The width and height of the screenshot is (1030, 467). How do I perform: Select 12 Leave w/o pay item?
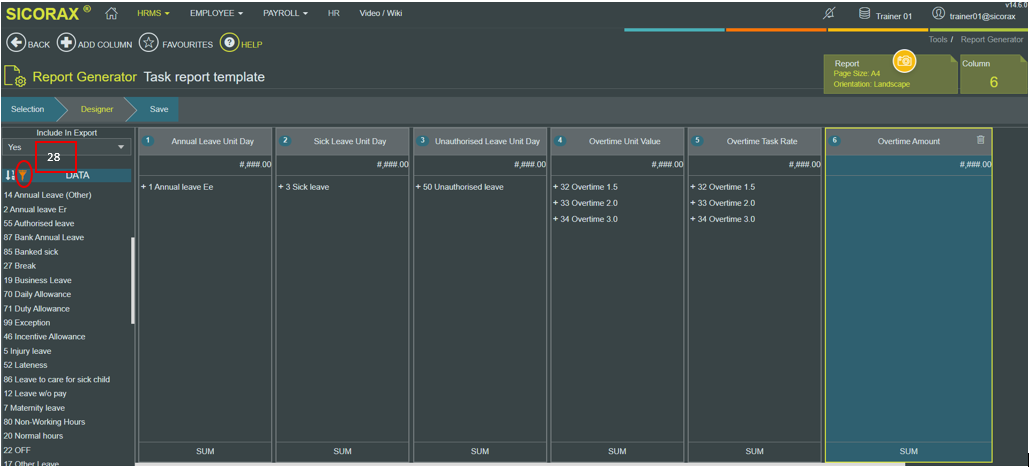[35, 393]
